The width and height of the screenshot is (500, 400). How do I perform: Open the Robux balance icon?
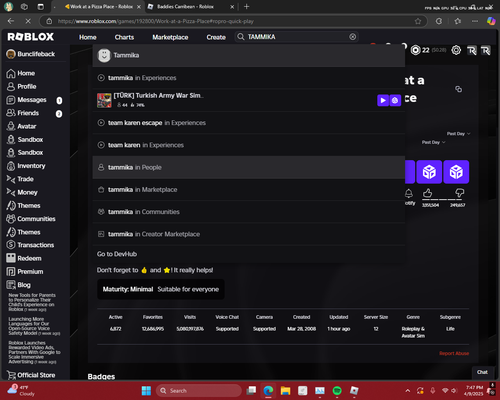(x=415, y=50)
